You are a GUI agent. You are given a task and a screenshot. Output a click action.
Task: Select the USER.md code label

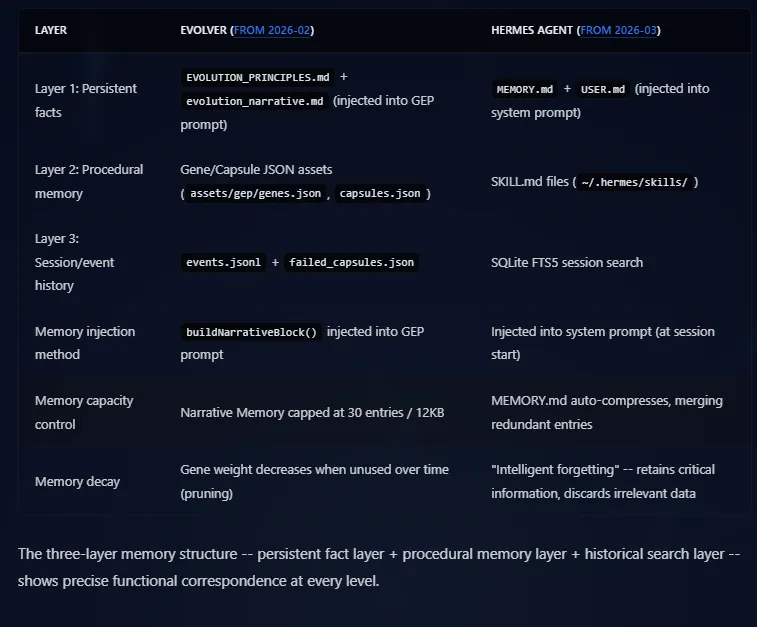pos(602,89)
